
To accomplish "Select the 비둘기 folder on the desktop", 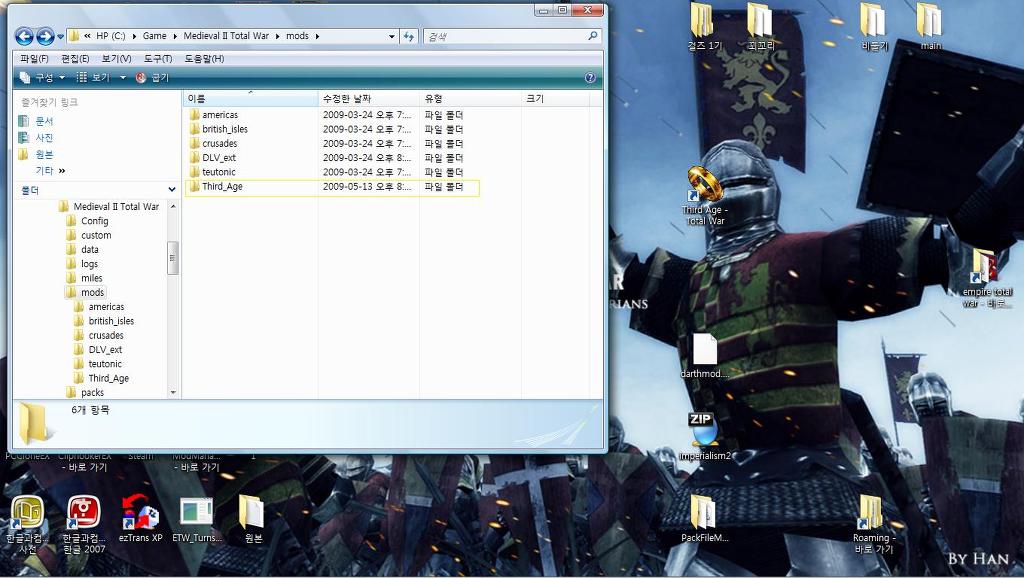I will pyautogui.click(x=873, y=27).
